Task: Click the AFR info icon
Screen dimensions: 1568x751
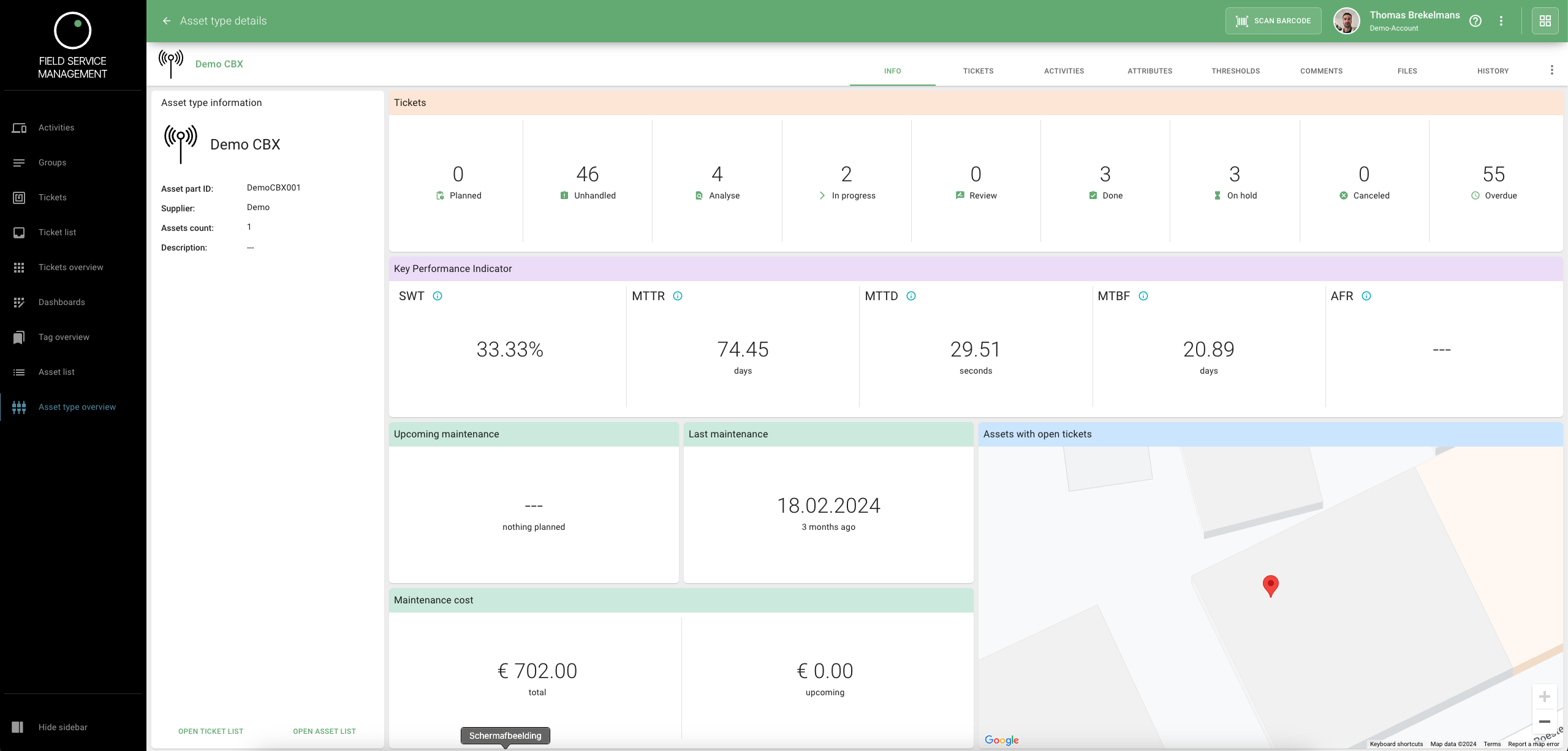Action: pyautogui.click(x=1366, y=296)
